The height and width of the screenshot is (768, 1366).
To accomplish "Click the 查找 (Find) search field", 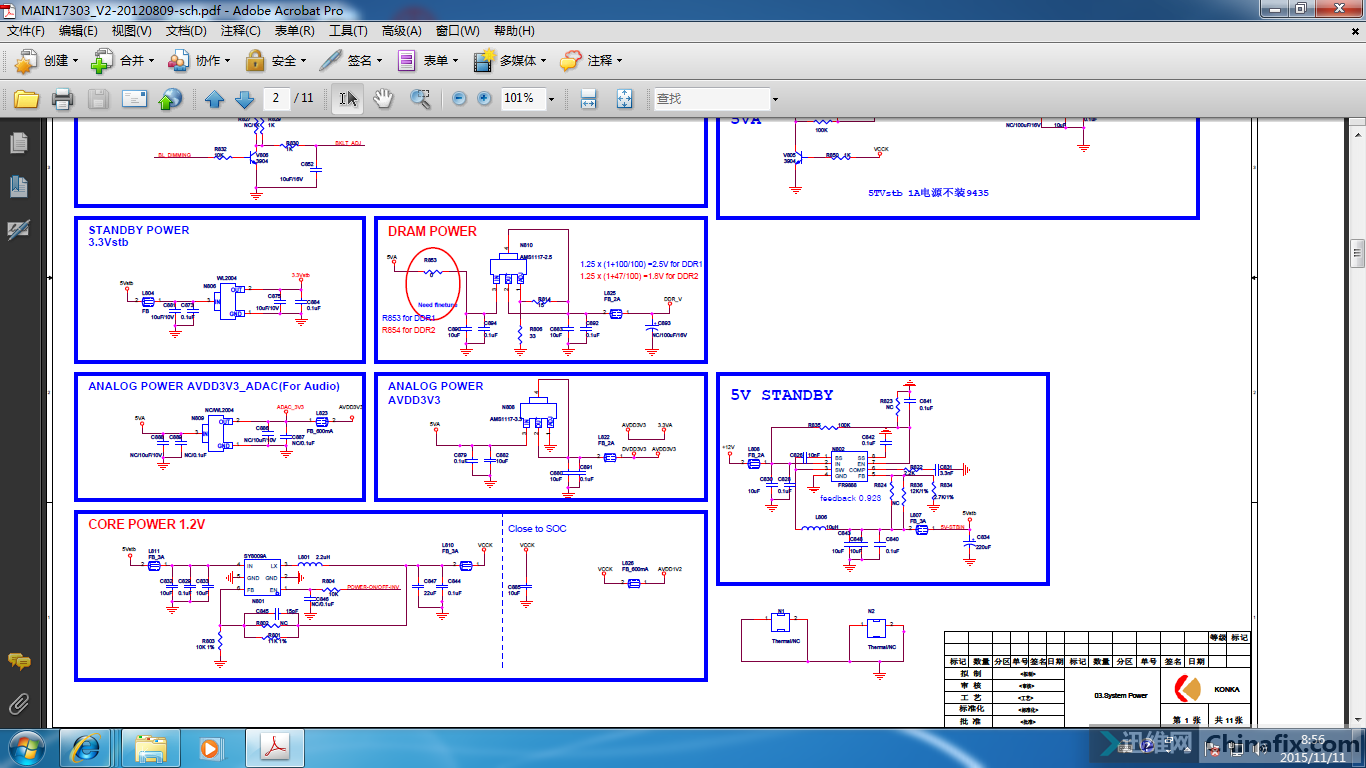I will (x=712, y=99).
